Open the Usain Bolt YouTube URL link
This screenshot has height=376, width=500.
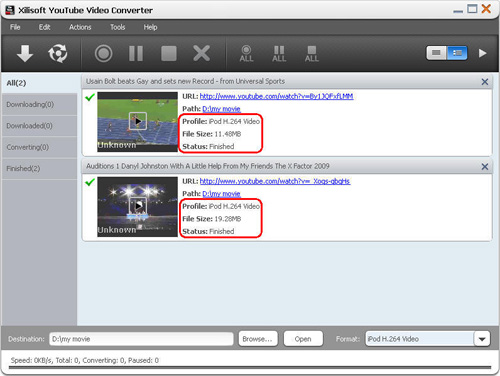point(276,96)
